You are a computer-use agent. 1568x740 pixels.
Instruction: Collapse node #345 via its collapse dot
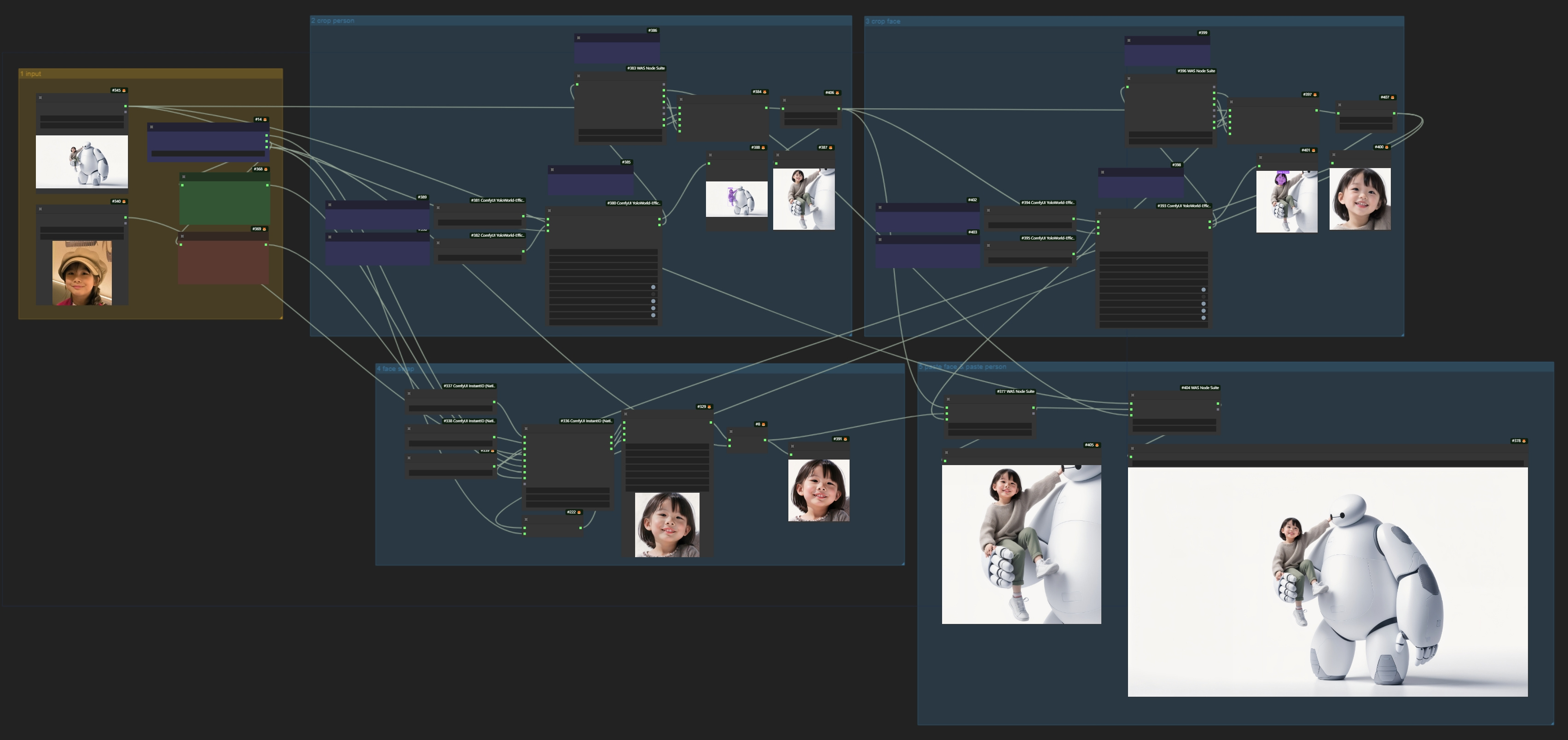pos(41,98)
